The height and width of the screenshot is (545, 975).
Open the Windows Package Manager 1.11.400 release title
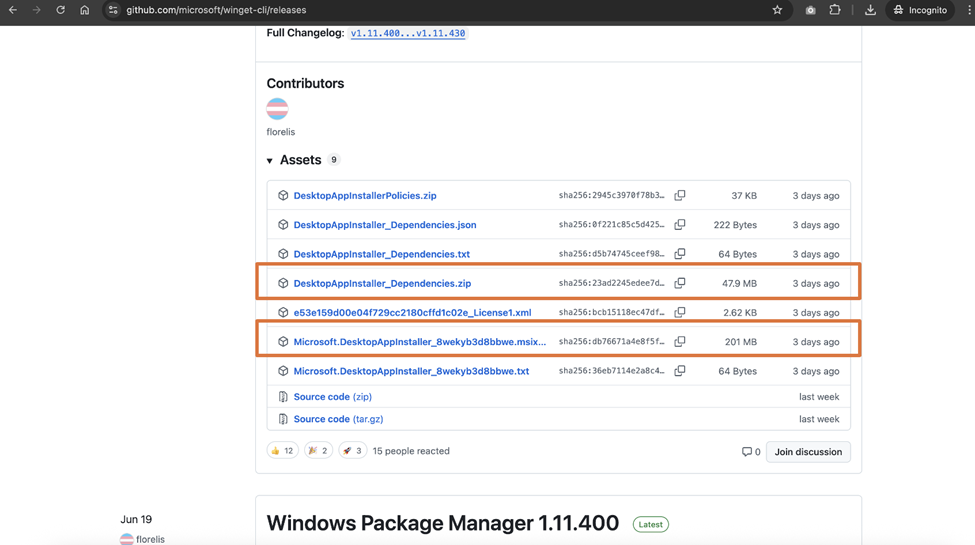443,523
